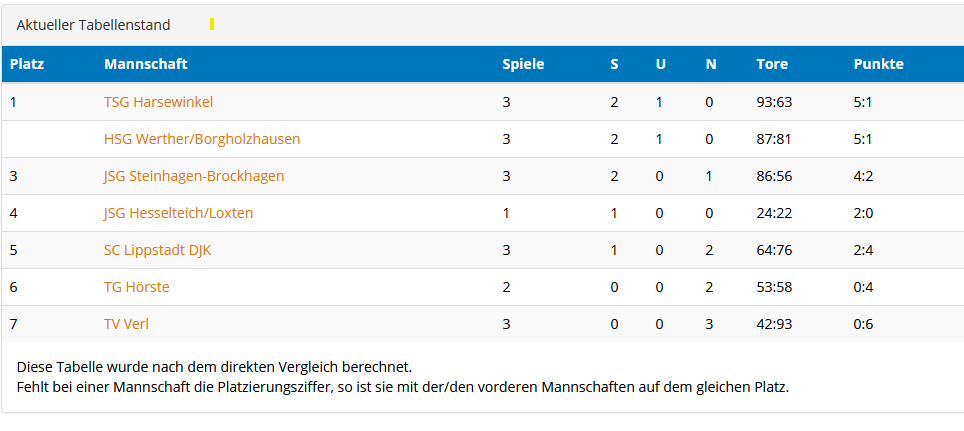Click the Aktueller Tabellenstand panel title
Image resolution: width=964 pixels, height=431 pixels.
point(93,25)
